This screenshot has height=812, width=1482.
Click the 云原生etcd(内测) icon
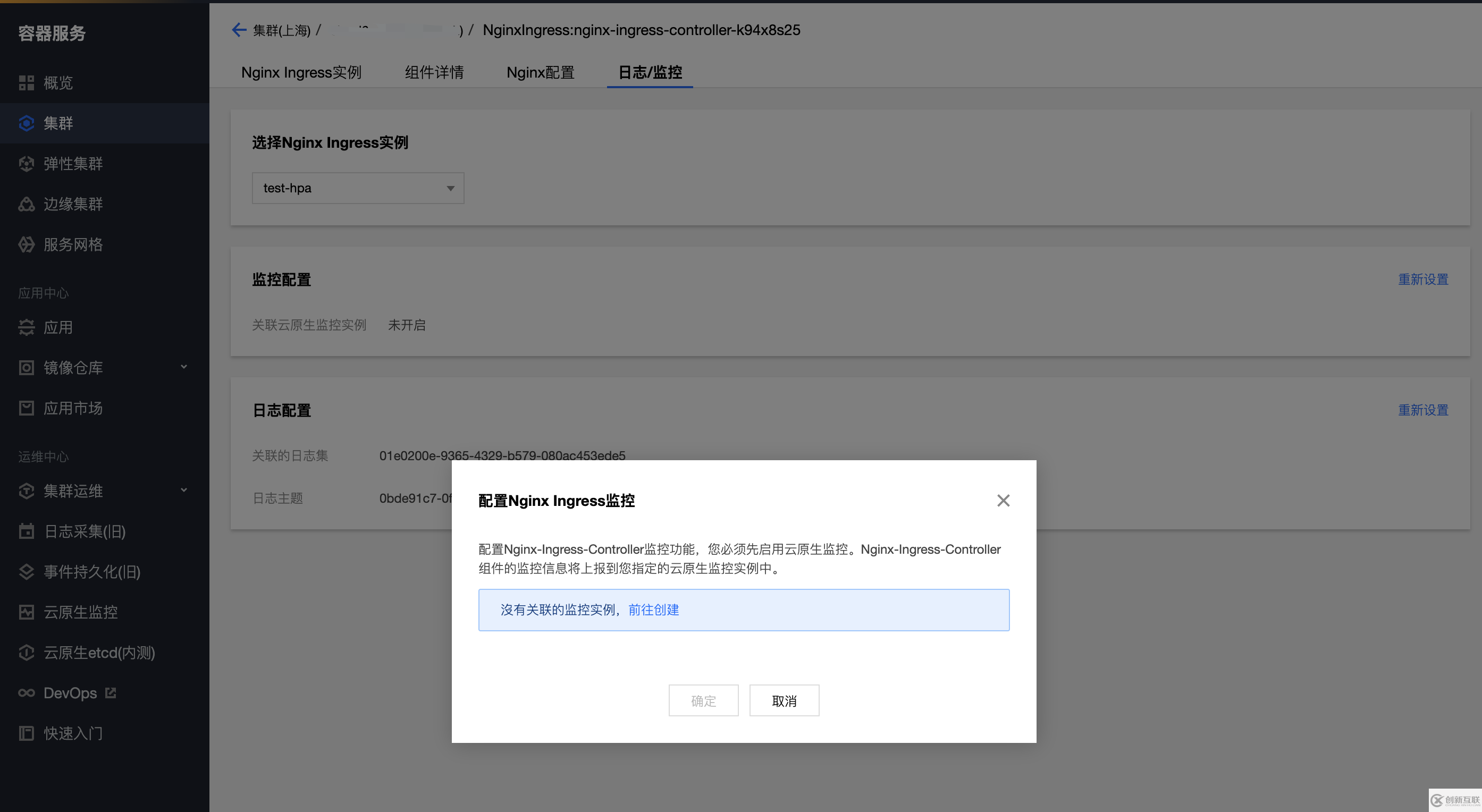point(27,653)
